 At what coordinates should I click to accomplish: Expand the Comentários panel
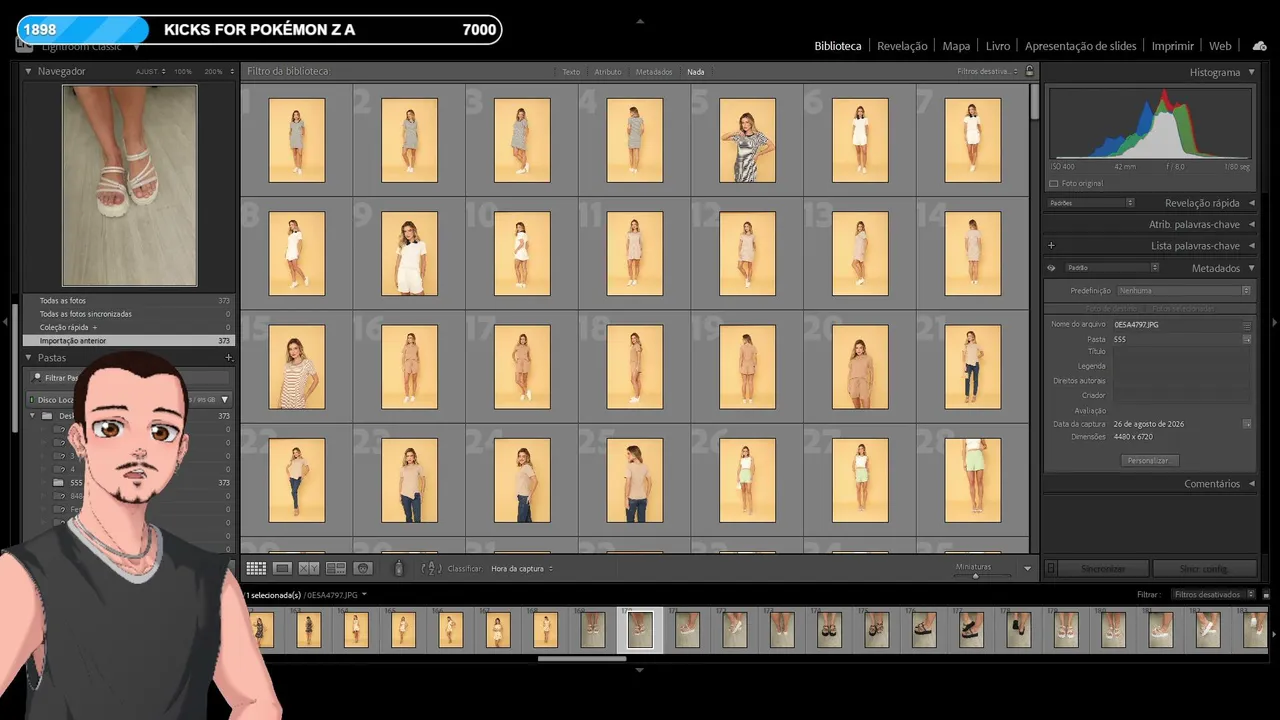(1251, 484)
